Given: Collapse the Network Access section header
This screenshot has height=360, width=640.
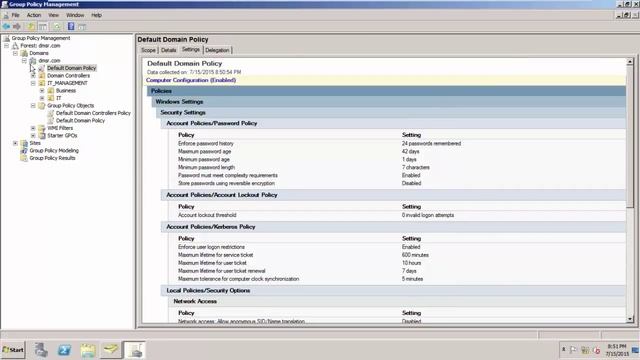Looking at the screenshot, I should tap(397, 301).
